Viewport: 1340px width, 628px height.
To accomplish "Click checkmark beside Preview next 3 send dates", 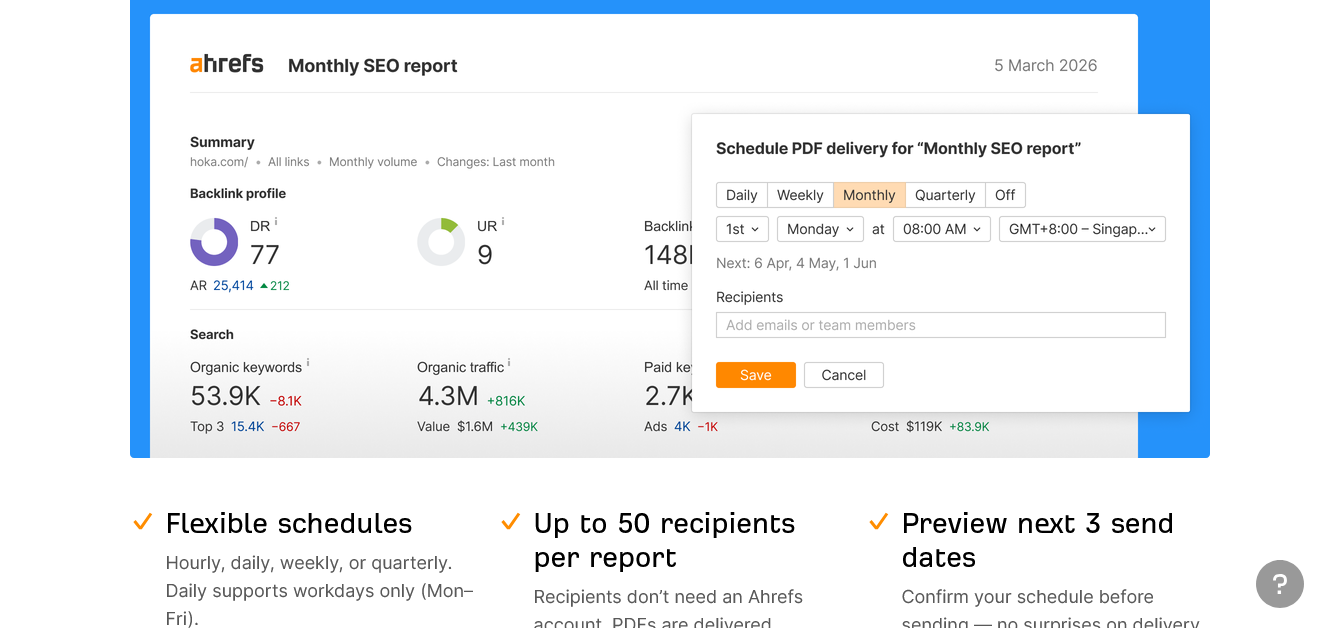I will 879,522.
